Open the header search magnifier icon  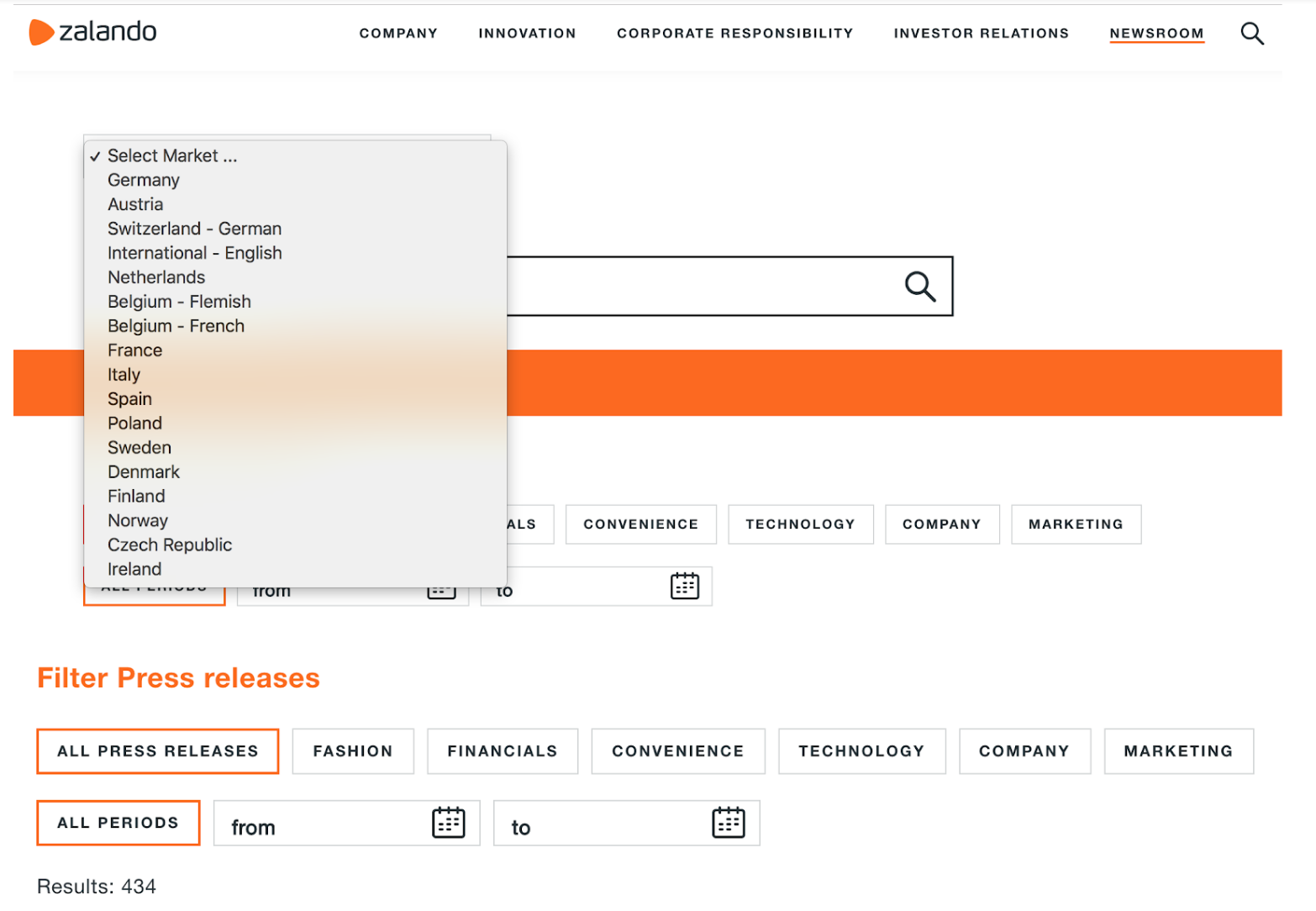point(1252,34)
